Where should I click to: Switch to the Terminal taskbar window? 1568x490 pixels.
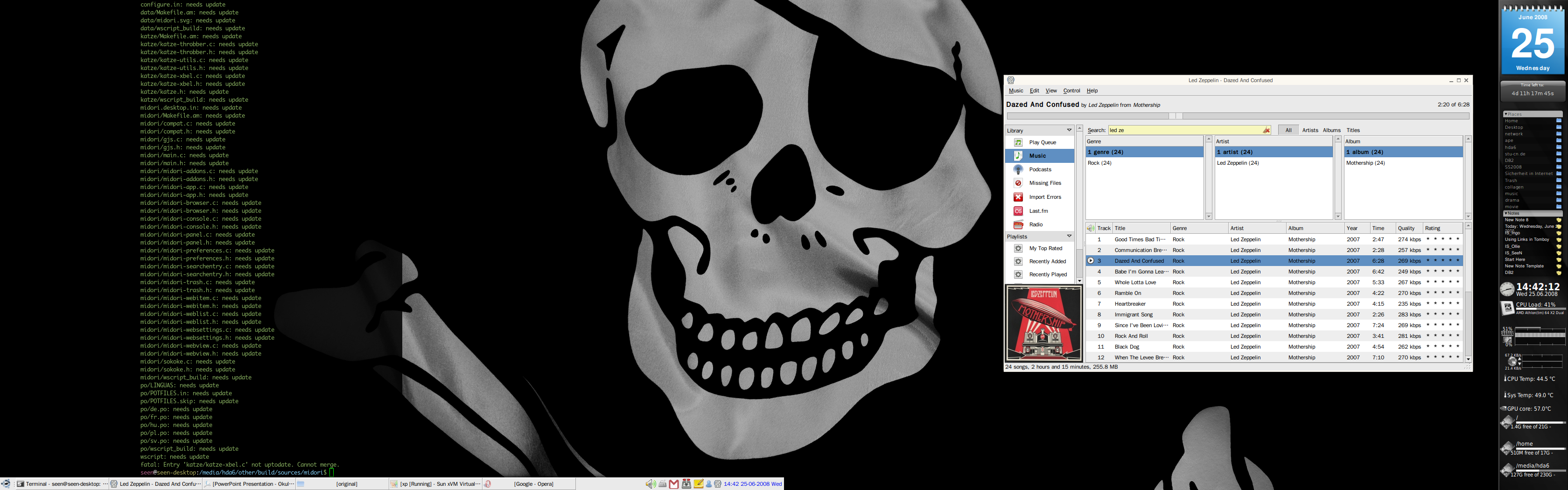pyautogui.click(x=62, y=484)
